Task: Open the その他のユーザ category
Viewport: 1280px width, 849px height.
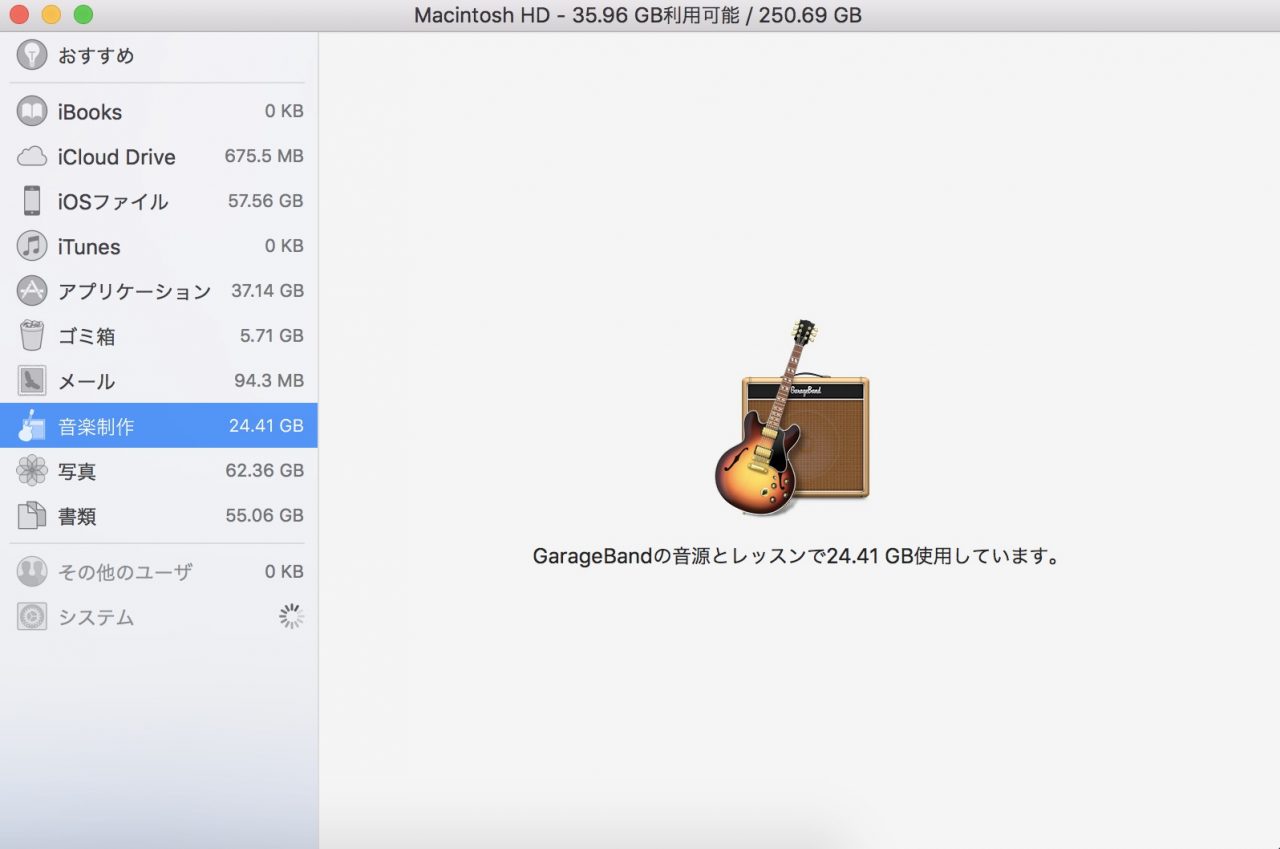Action: [159, 572]
